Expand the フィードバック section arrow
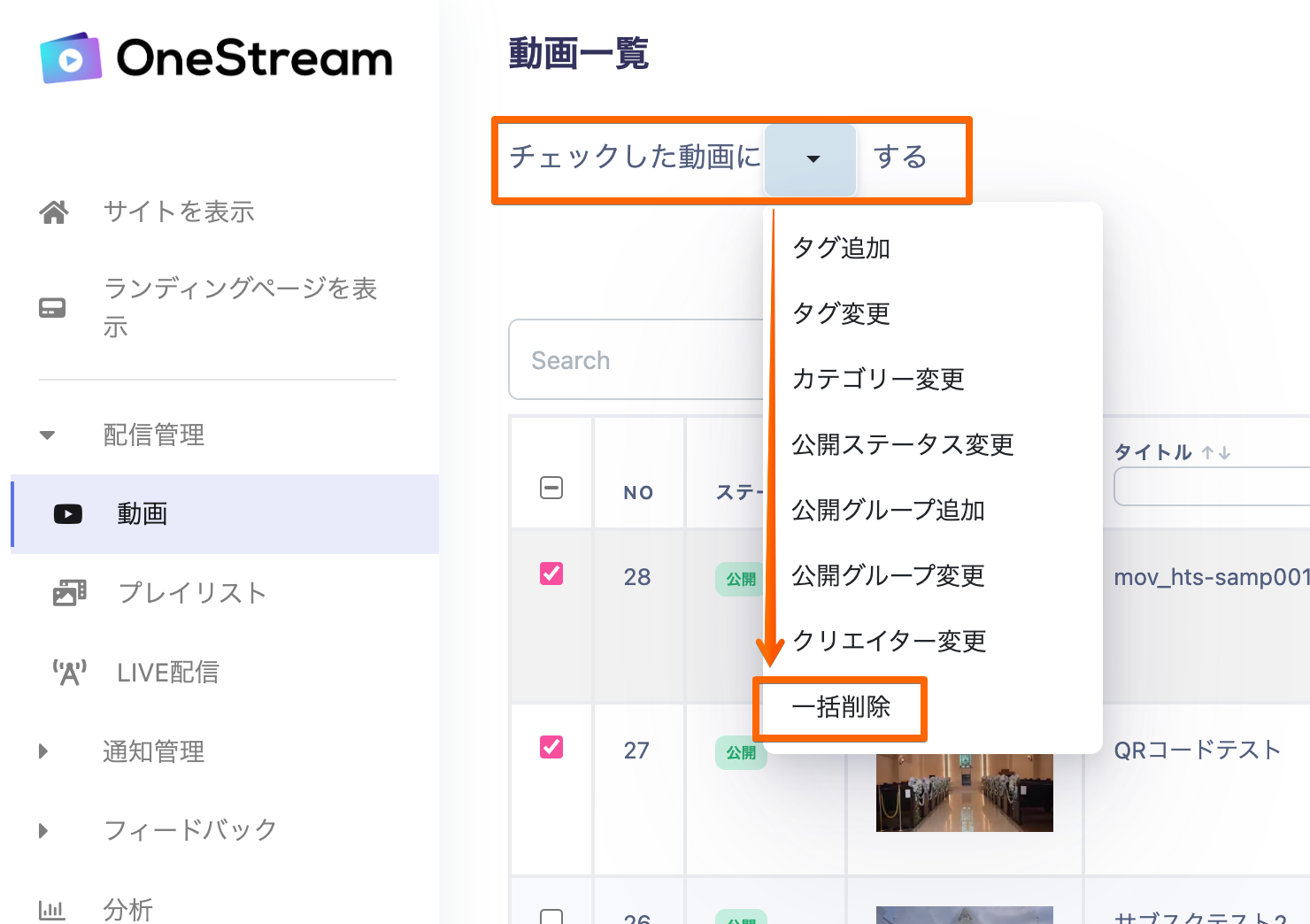Image resolution: width=1310 pixels, height=924 pixels. point(43,830)
